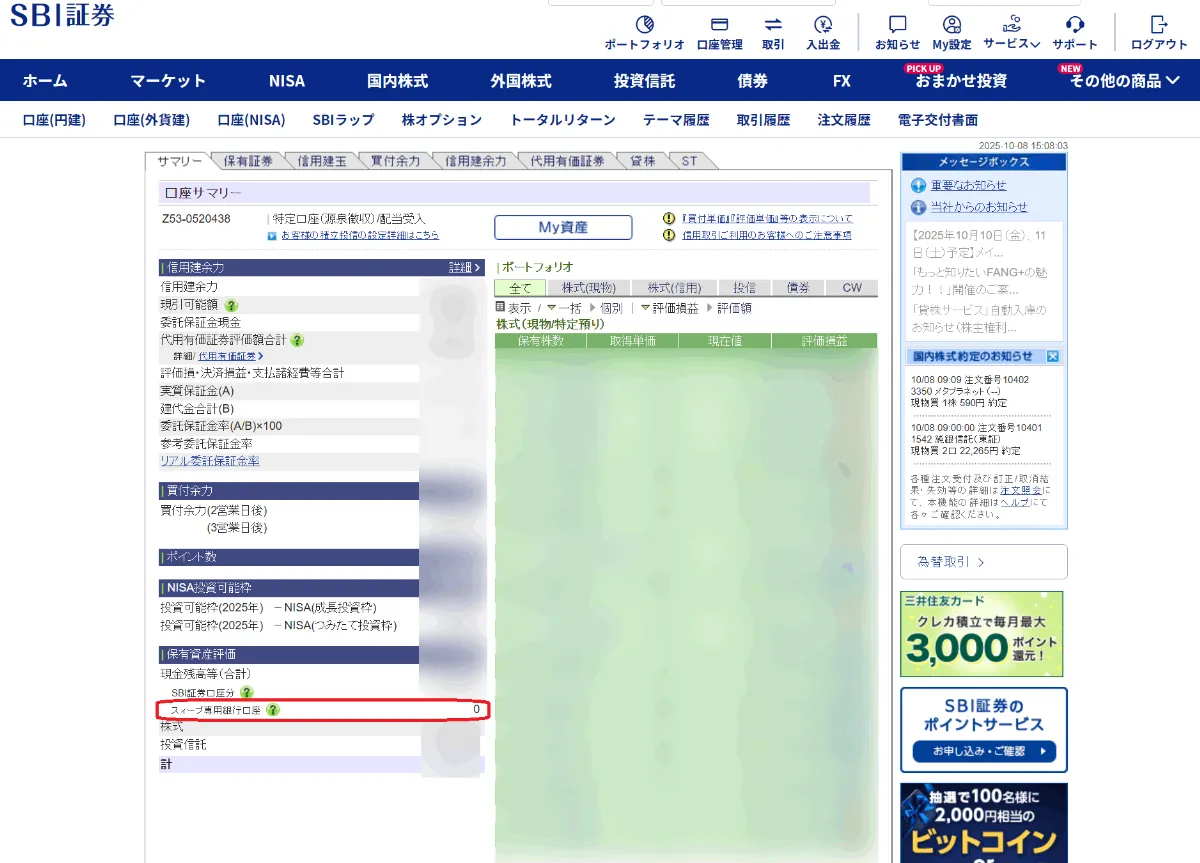Click help icon next to 現引可能額
Viewport: 1200px width, 863px height.
coord(231,305)
